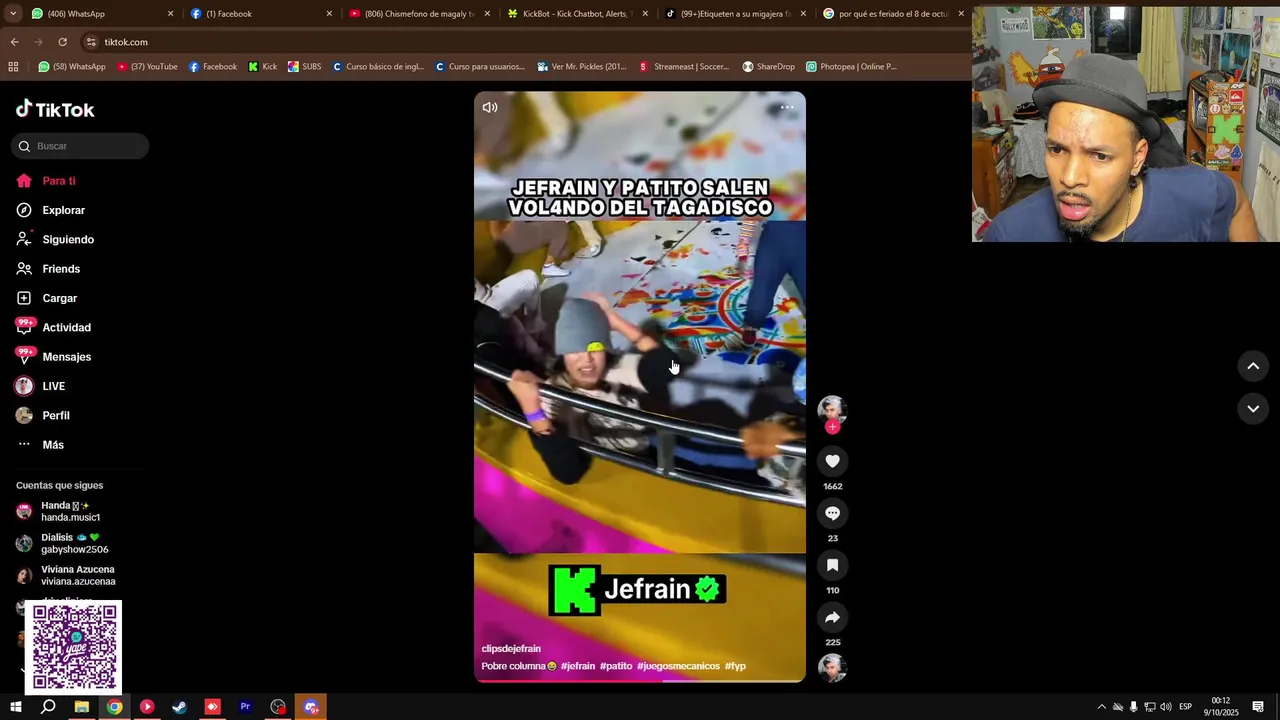The image size is (1280, 720).
Task: Mute the video with speaker icon
Action: 490,107
